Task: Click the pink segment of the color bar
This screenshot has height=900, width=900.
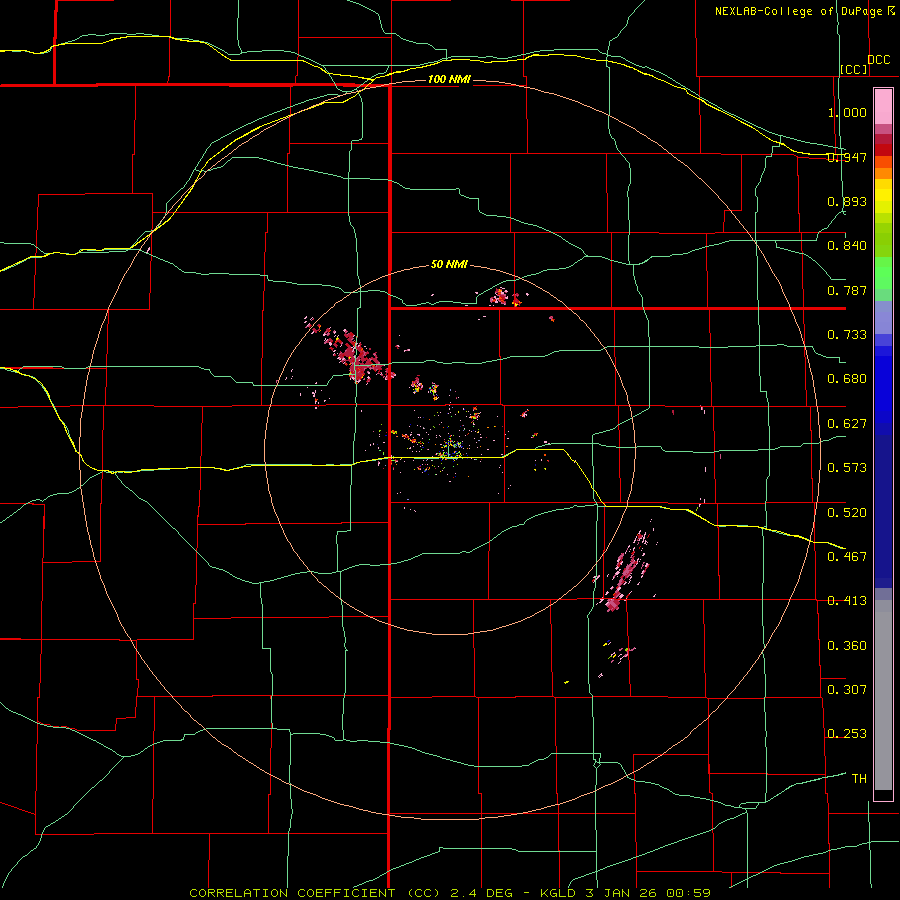Action: (x=883, y=107)
